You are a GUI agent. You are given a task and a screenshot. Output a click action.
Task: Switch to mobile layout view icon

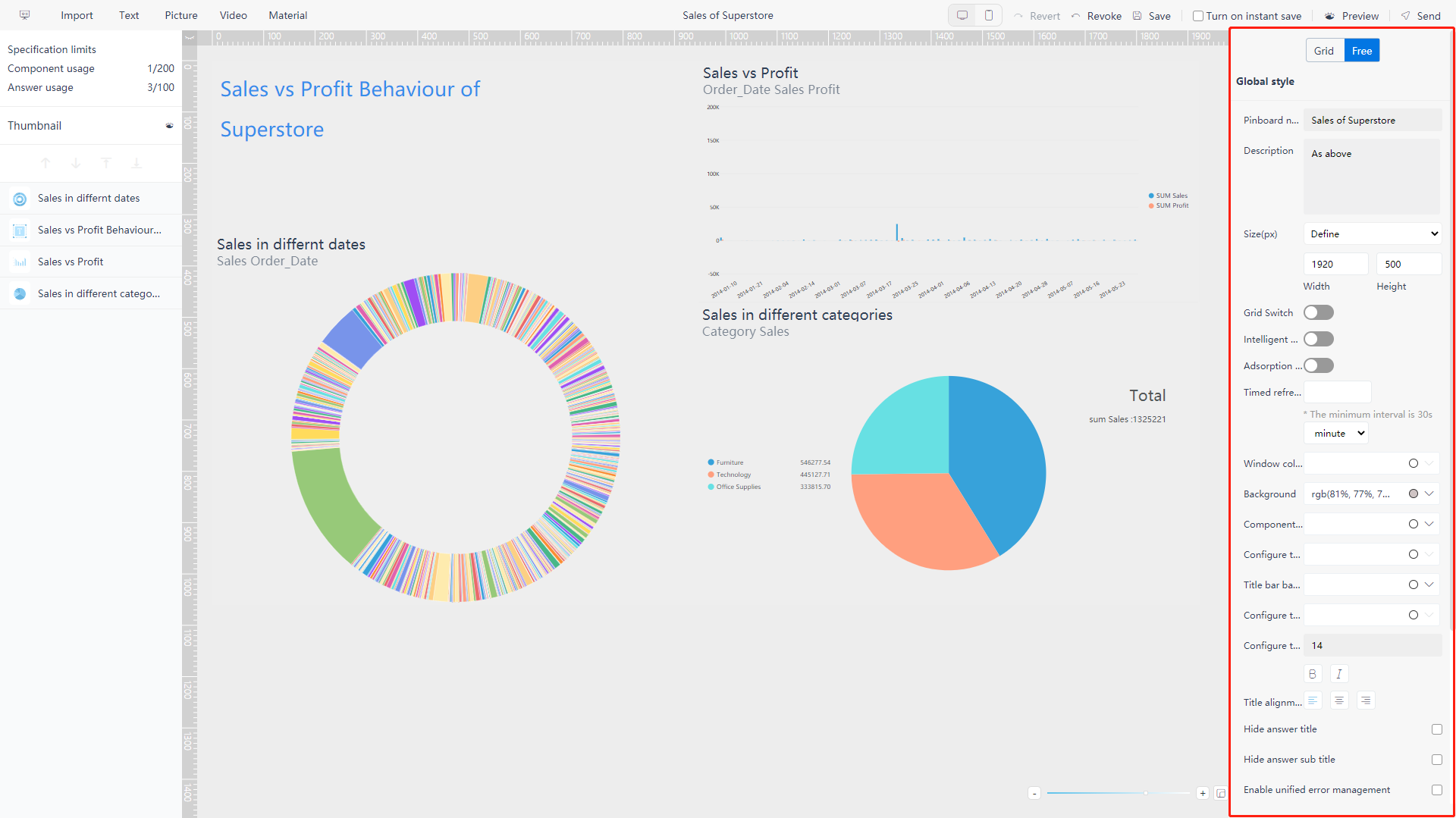click(989, 15)
